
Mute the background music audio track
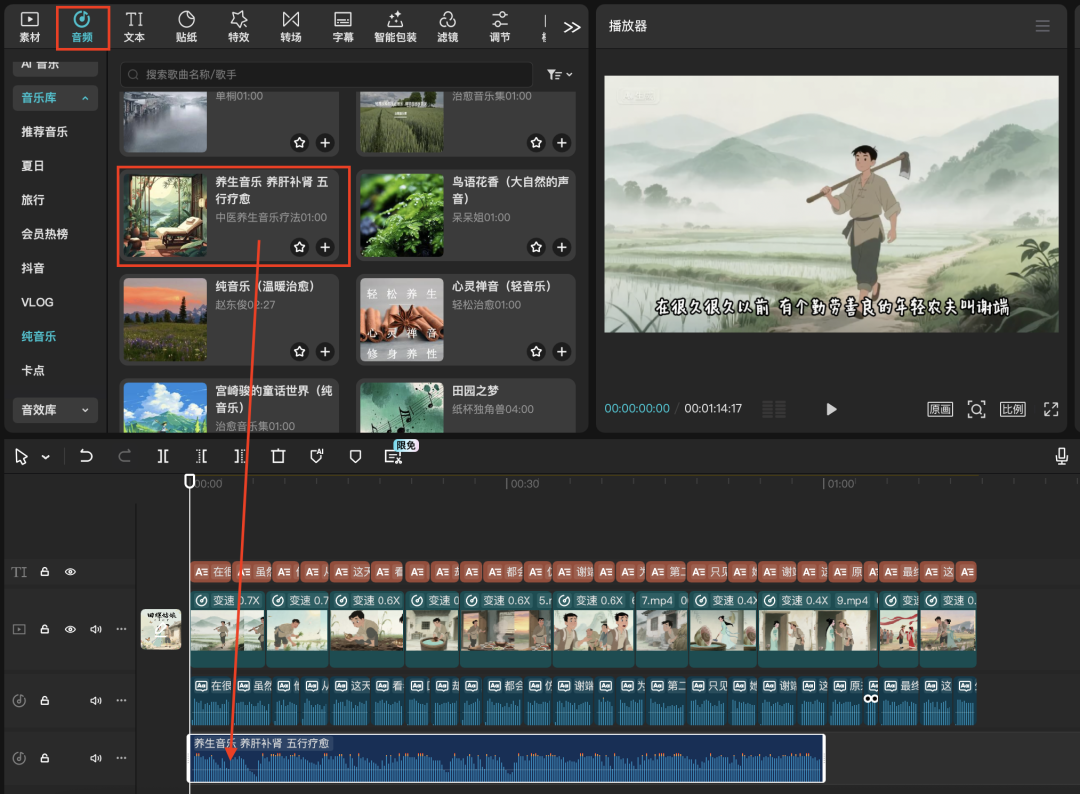click(96, 758)
